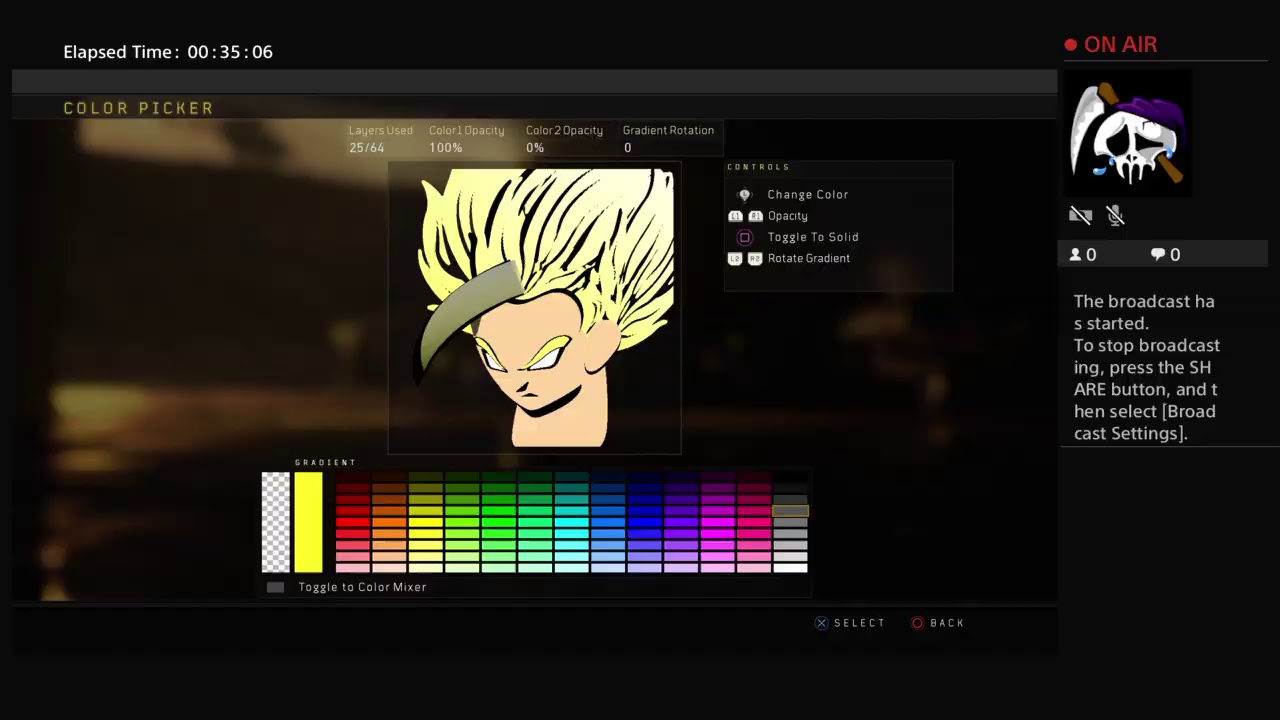
Task: Select Rotate Gradient control
Action: 809,258
